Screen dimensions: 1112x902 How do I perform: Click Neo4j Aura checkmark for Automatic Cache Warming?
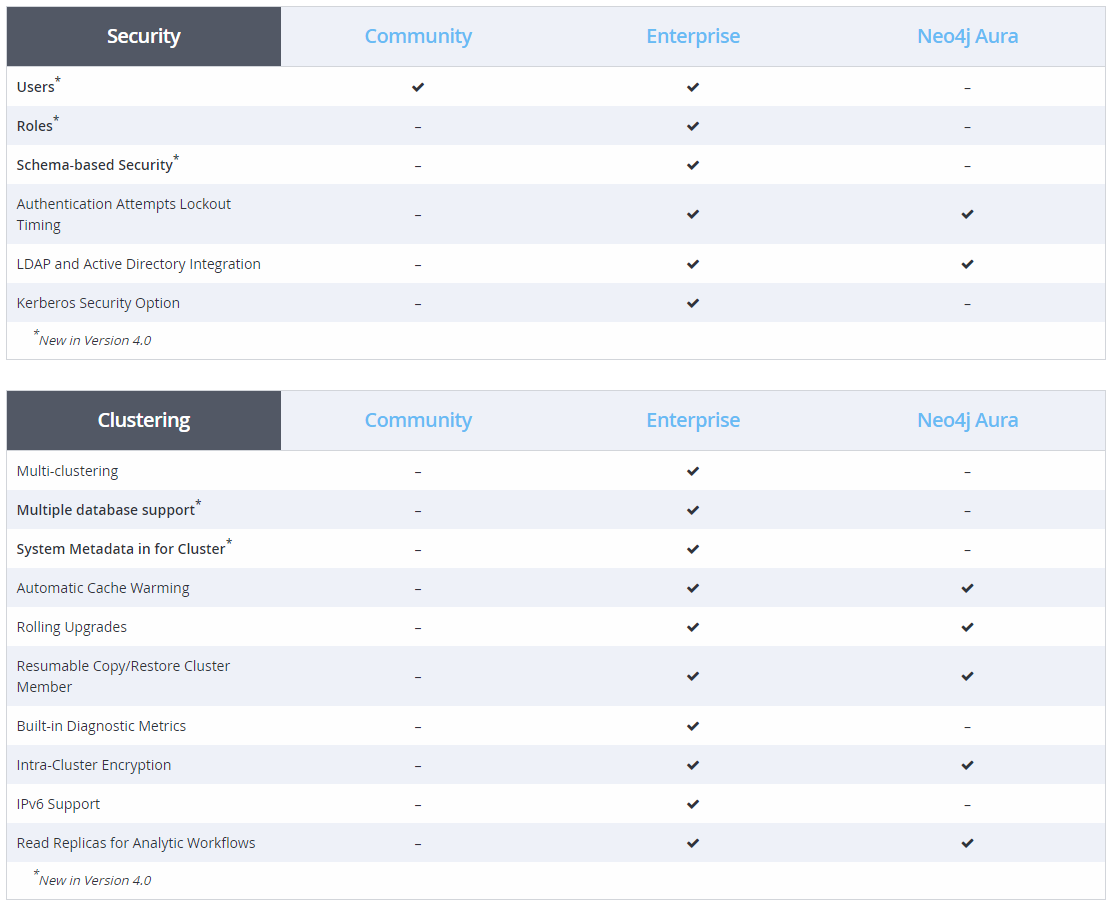(x=967, y=588)
